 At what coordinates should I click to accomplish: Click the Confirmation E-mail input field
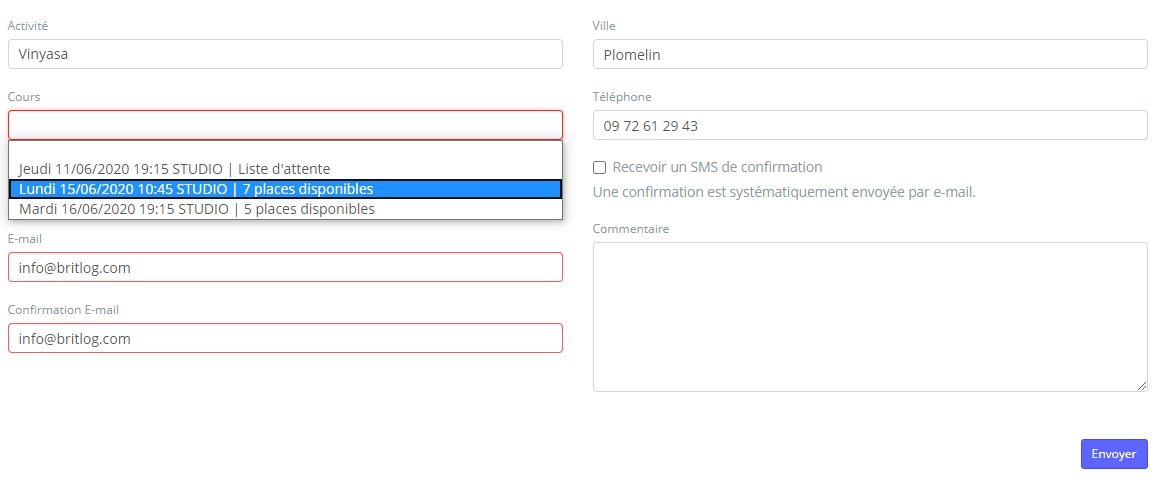pyautogui.click(x=285, y=338)
